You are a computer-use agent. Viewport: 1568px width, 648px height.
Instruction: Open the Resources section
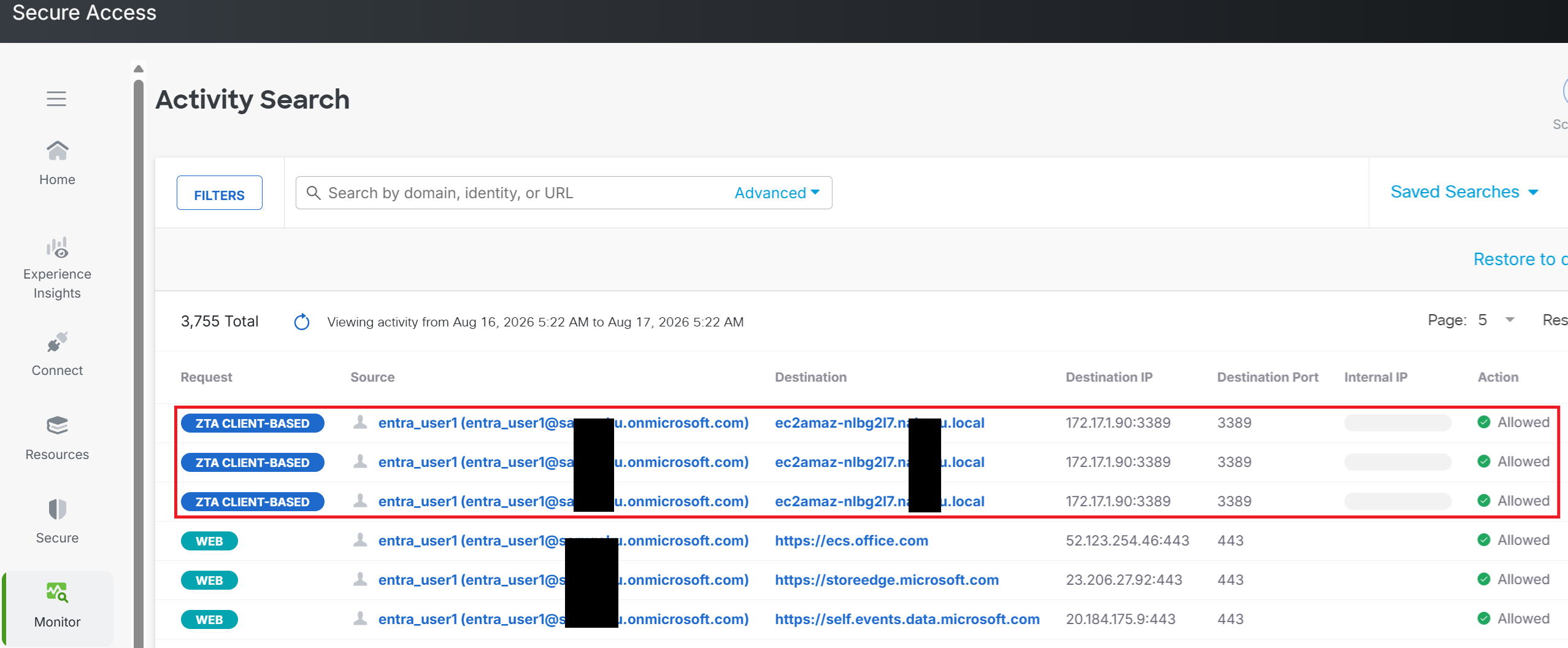click(57, 438)
